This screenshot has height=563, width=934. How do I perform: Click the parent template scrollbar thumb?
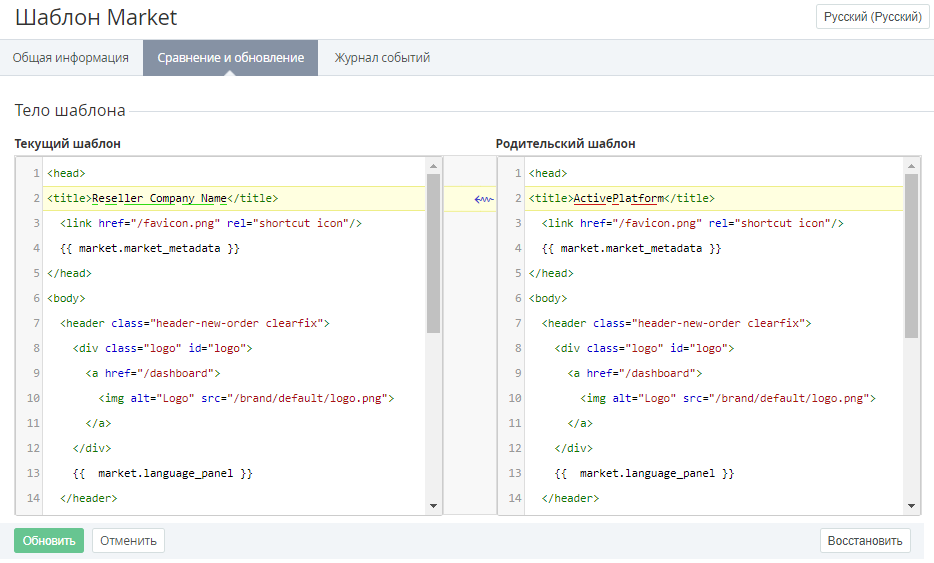point(912,255)
